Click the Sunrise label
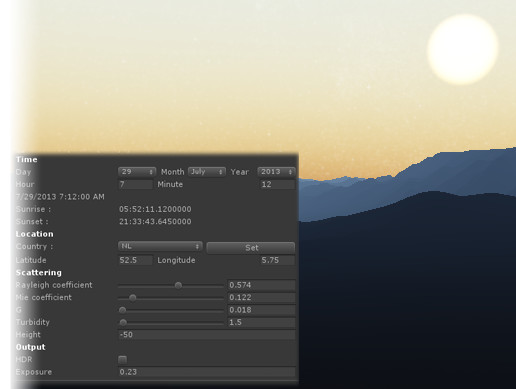 pos(33,209)
